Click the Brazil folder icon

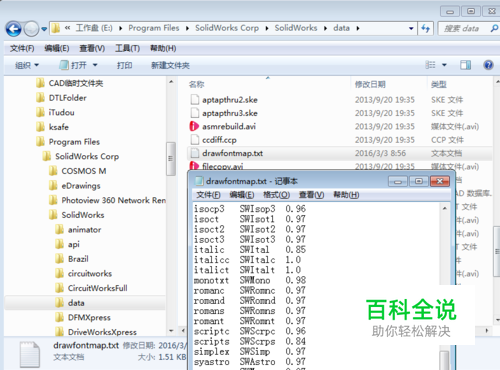(x=59, y=259)
